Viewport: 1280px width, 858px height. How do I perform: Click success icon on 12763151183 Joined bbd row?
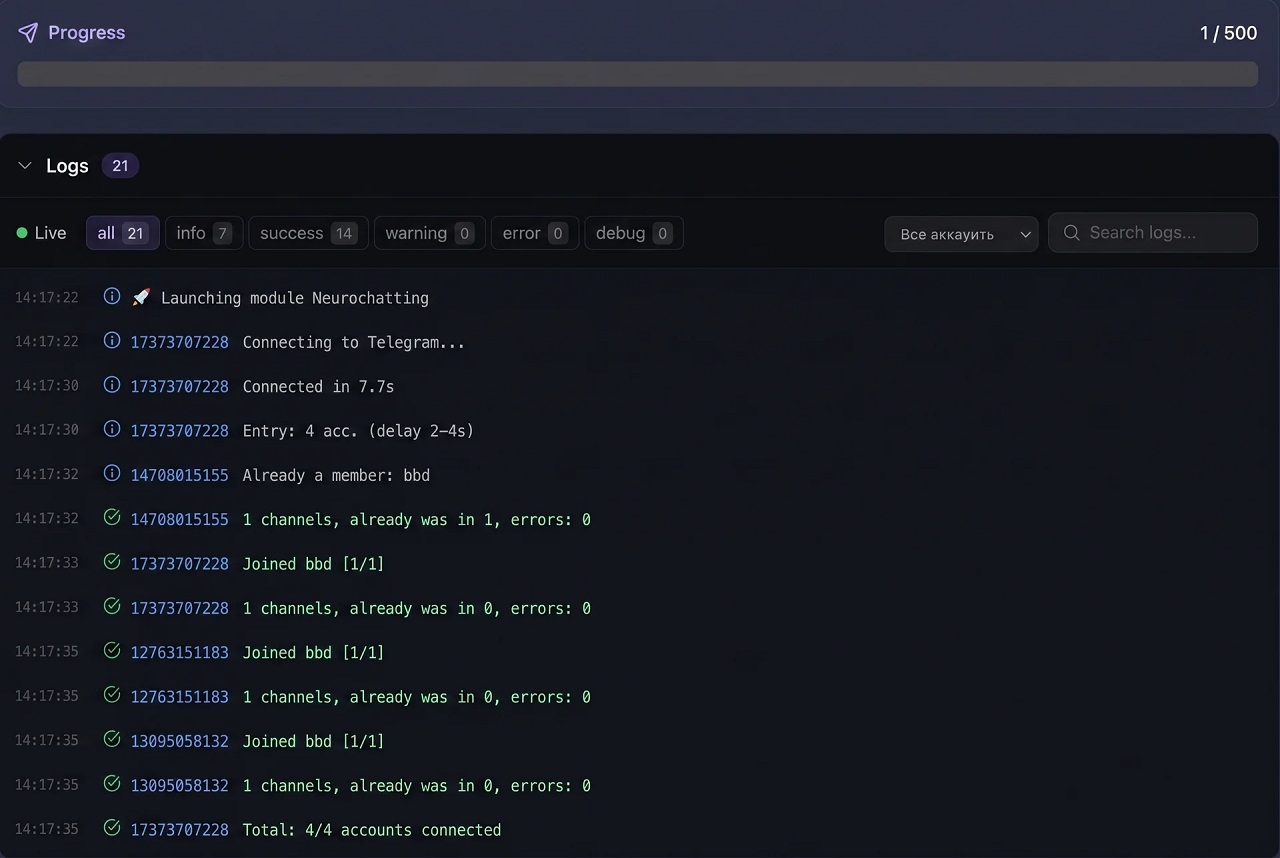pyautogui.click(x=112, y=651)
